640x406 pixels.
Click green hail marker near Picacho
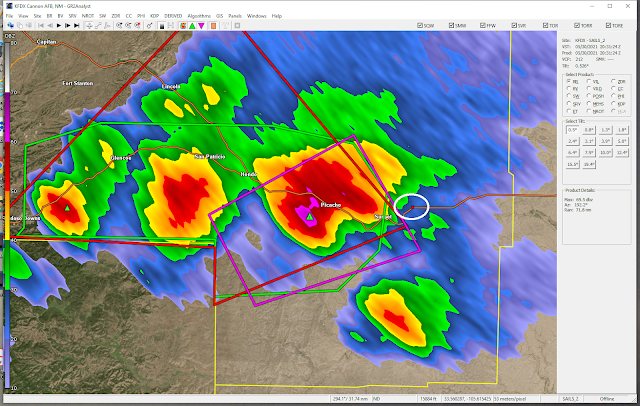click(x=310, y=216)
